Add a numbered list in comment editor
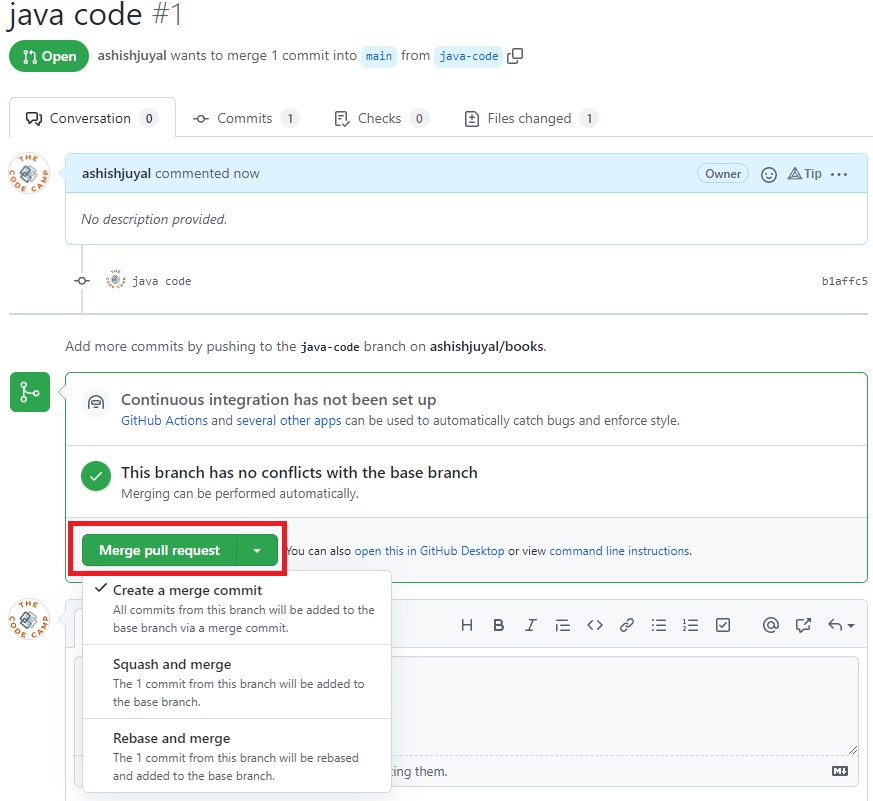The image size is (873, 801). [x=690, y=625]
